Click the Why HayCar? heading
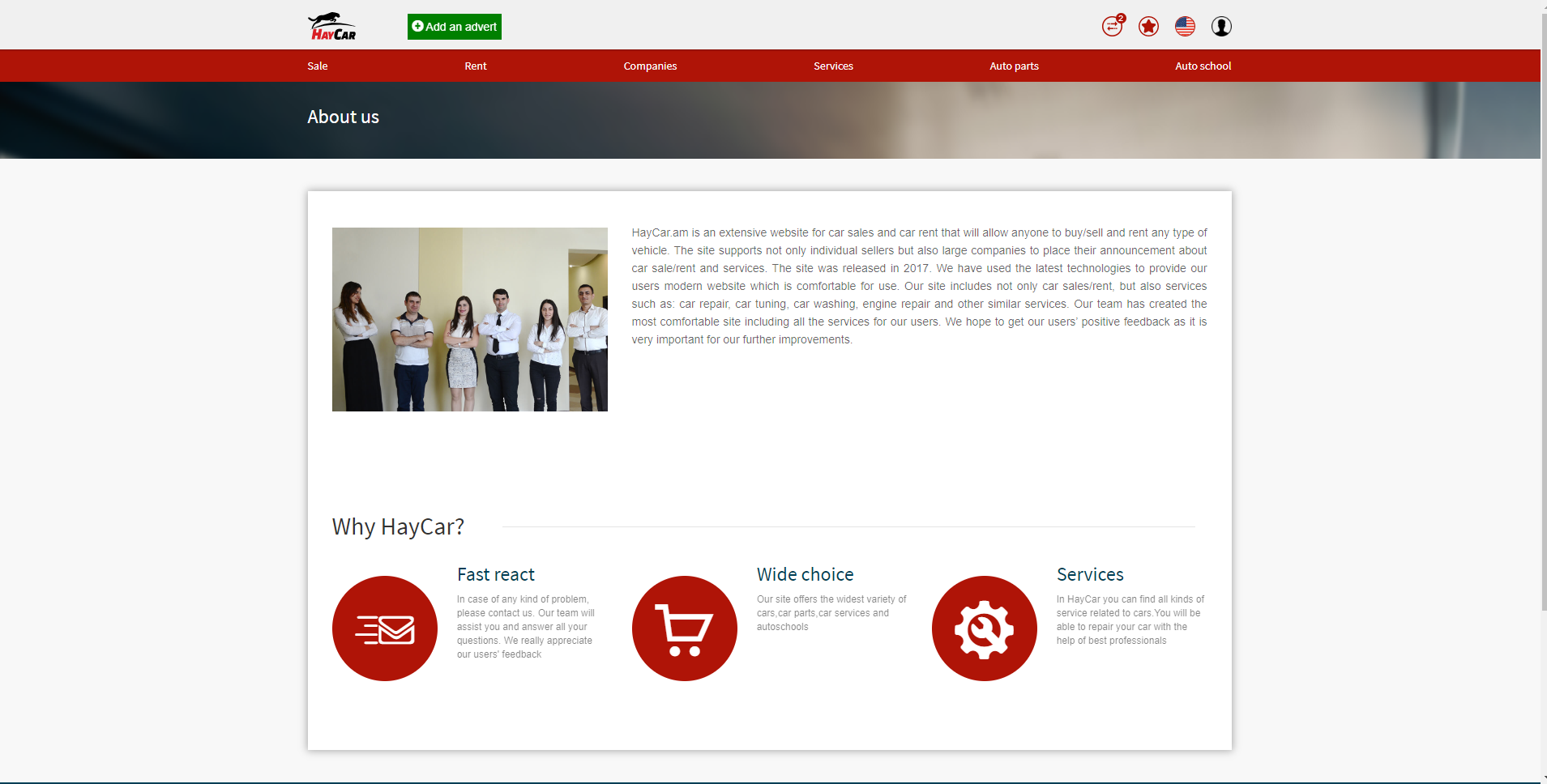Viewport: 1547px width, 784px height. point(398,526)
